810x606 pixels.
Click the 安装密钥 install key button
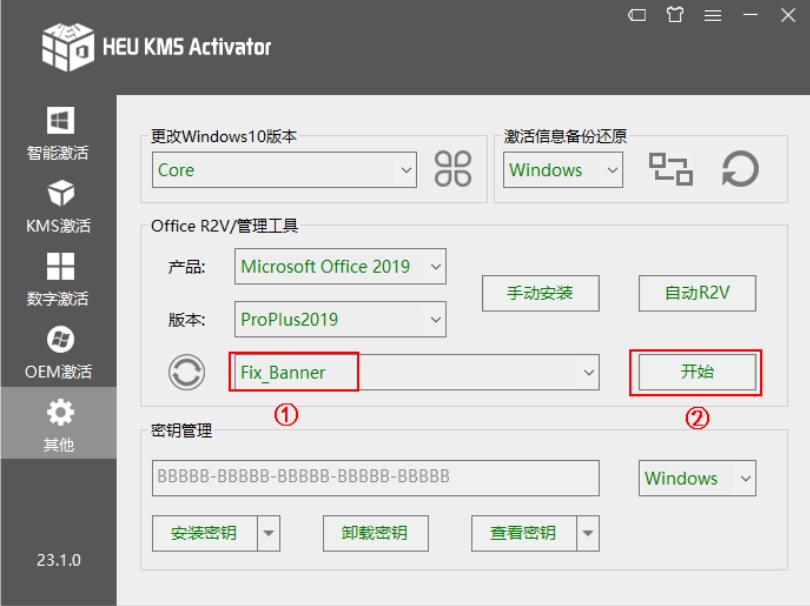[x=205, y=533]
